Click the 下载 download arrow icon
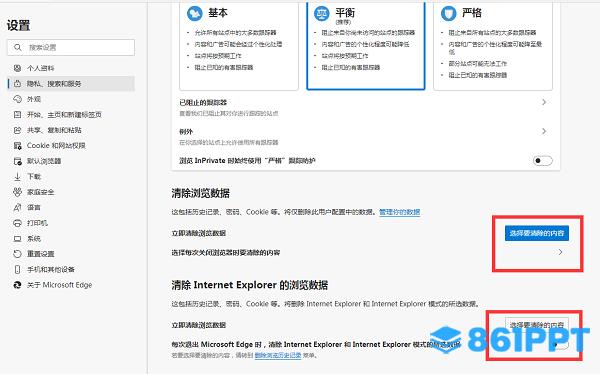 pos(17,176)
